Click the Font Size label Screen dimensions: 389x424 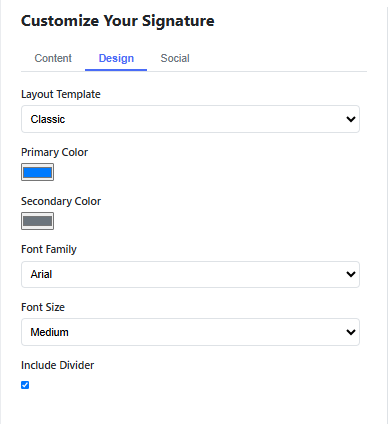tap(43, 307)
